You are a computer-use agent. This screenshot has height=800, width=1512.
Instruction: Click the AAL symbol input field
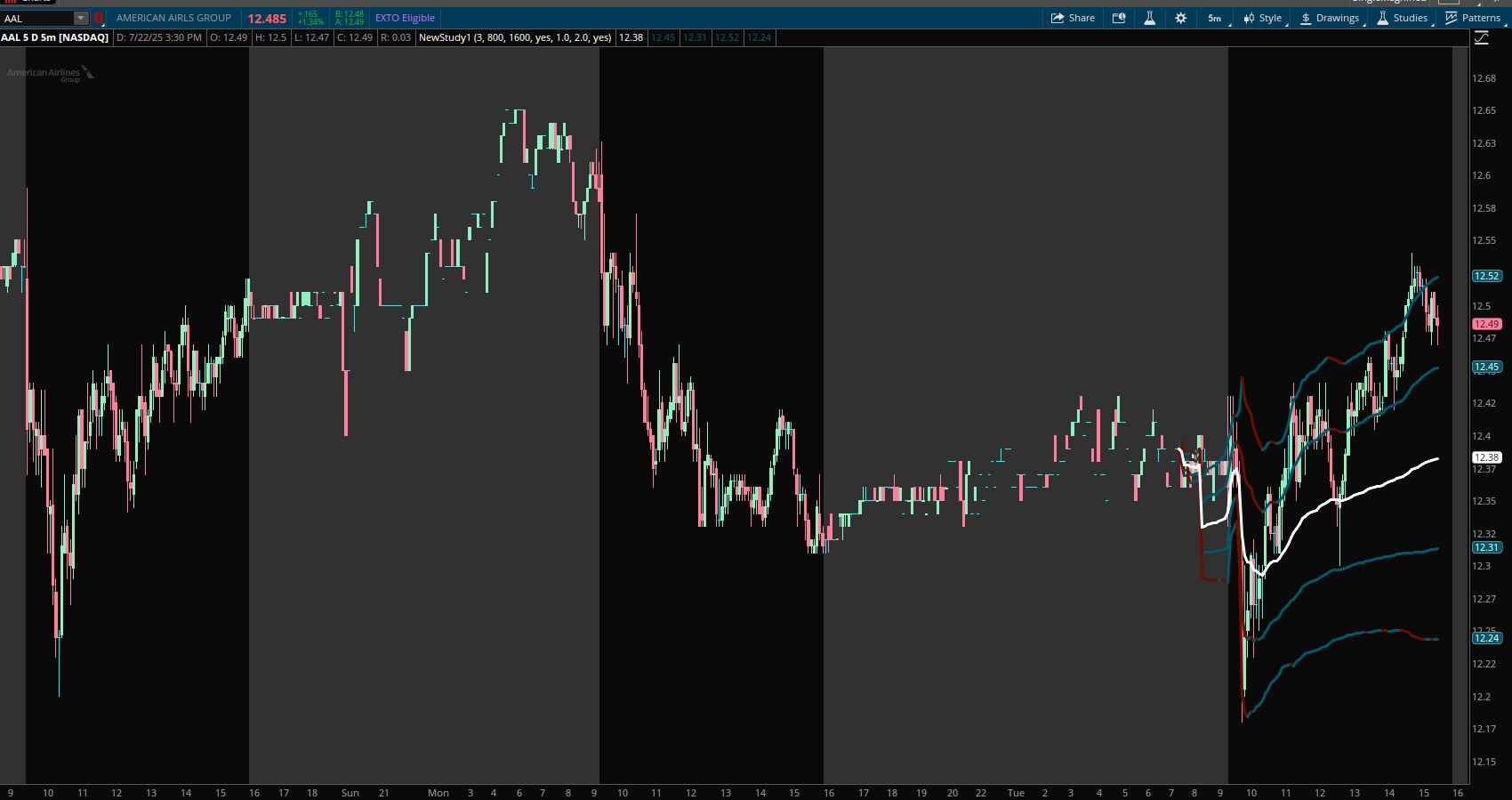pyautogui.click(x=37, y=18)
